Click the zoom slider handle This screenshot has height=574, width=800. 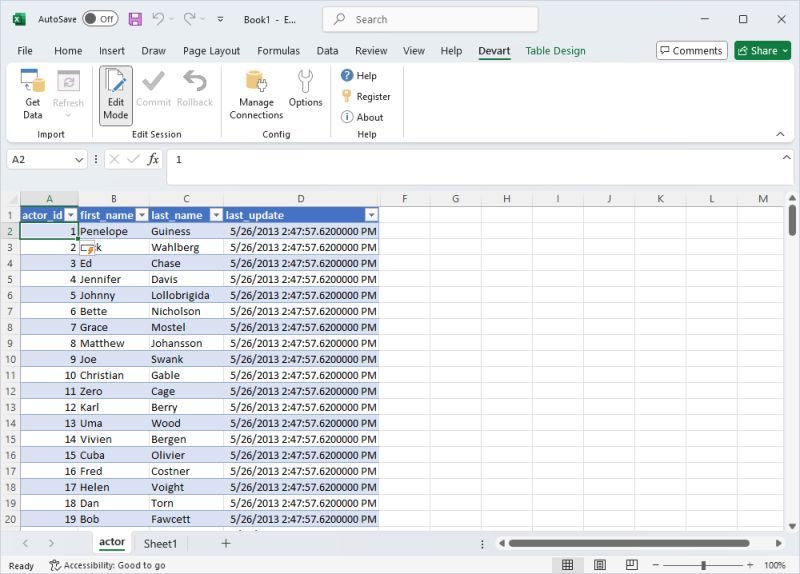tap(704, 565)
